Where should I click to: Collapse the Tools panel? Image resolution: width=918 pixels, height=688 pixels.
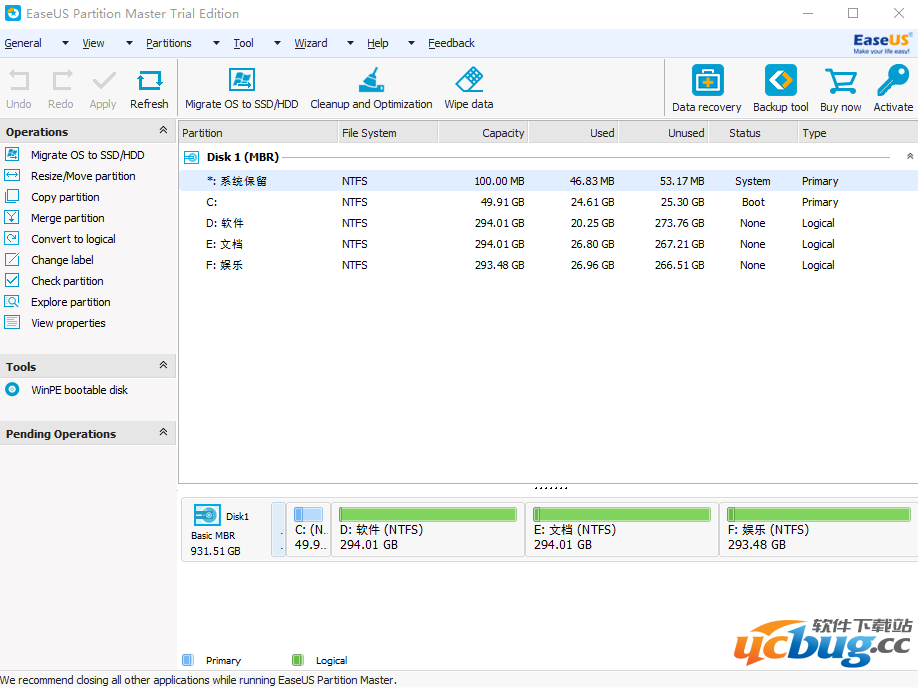click(163, 365)
